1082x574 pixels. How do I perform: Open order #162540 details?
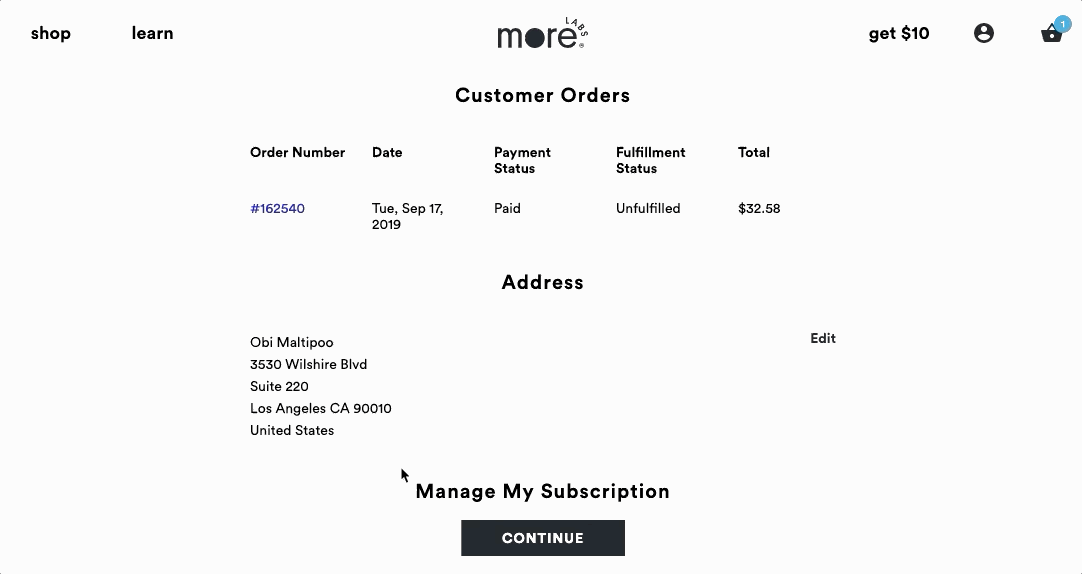277,209
